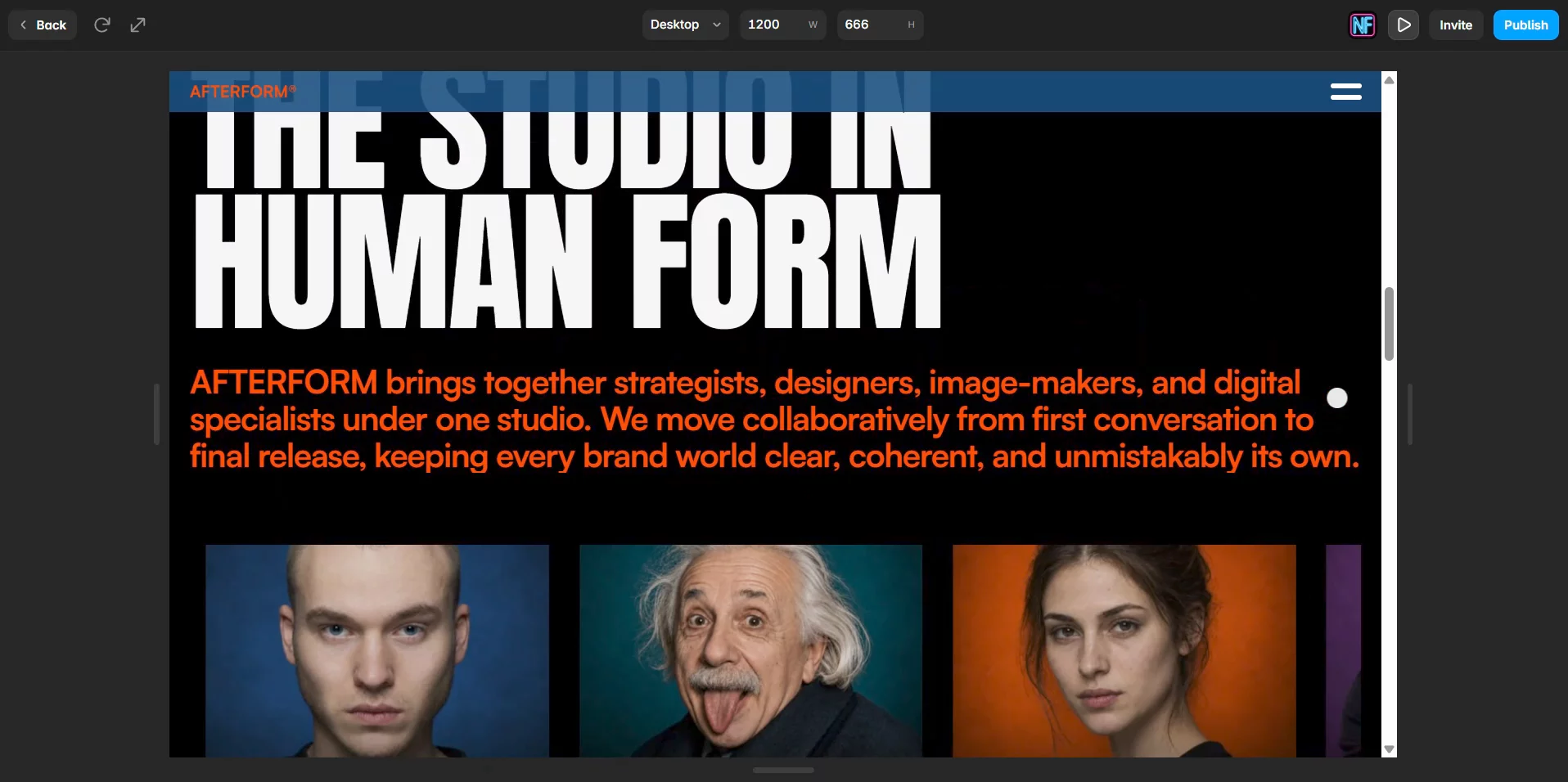Click the HUMAN FORM headline text
The width and height of the screenshot is (1568, 782).
(568, 262)
